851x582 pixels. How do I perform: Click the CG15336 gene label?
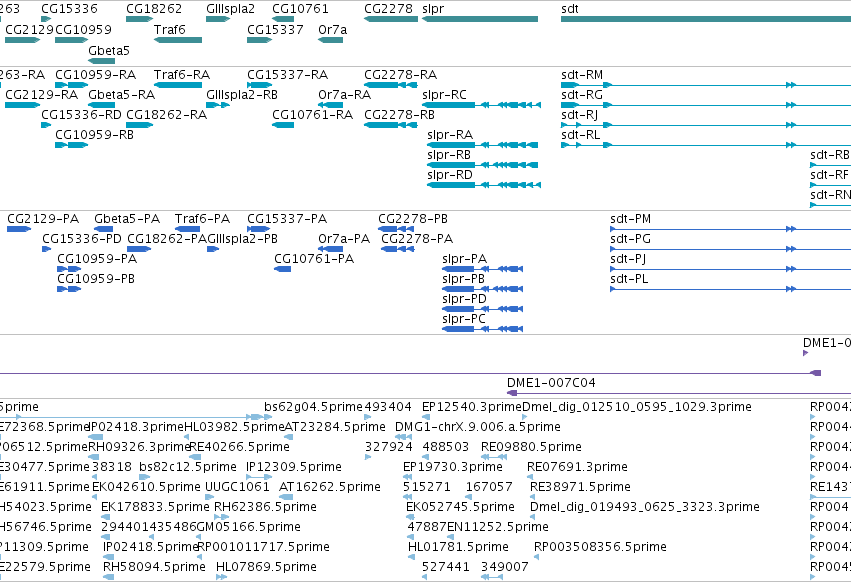tap(69, 9)
